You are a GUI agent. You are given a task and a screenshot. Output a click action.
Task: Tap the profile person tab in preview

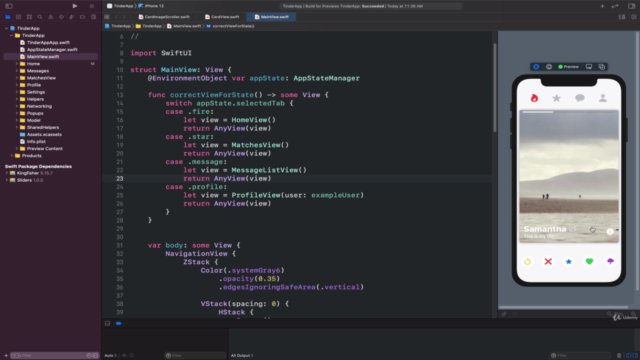603,98
